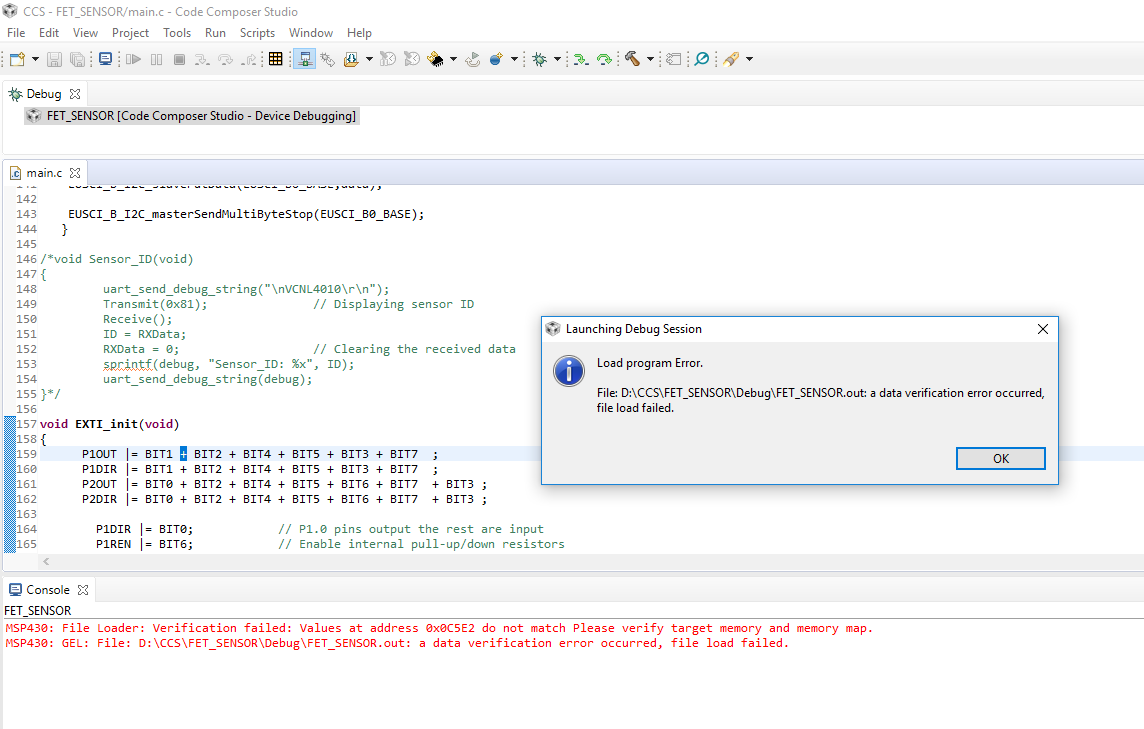Image resolution: width=1144 pixels, height=729 pixels.
Task: Expand the Debug configurations dropdown arrow
Action: pos(557,58)
